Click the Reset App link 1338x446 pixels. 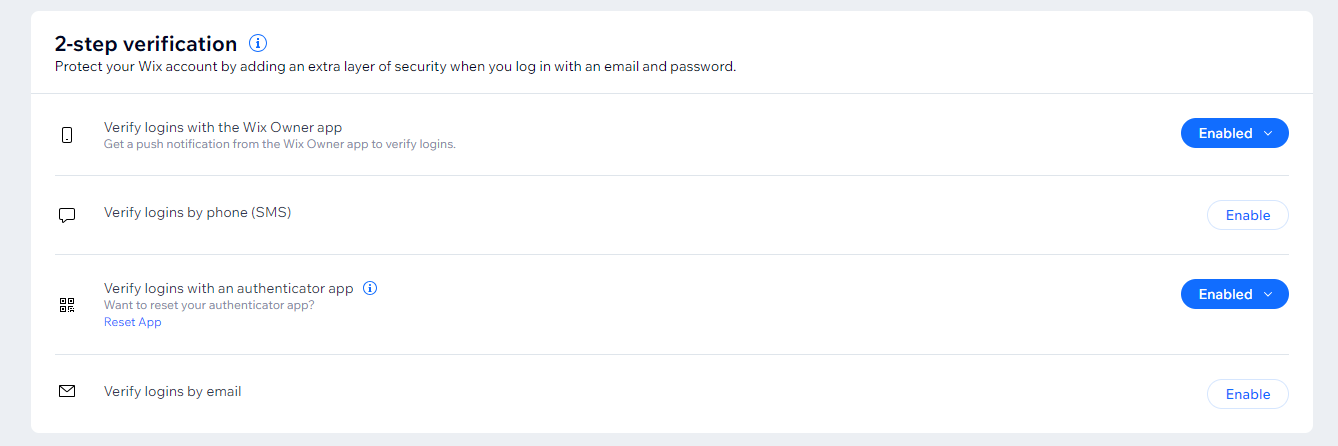tap(132, 322)
